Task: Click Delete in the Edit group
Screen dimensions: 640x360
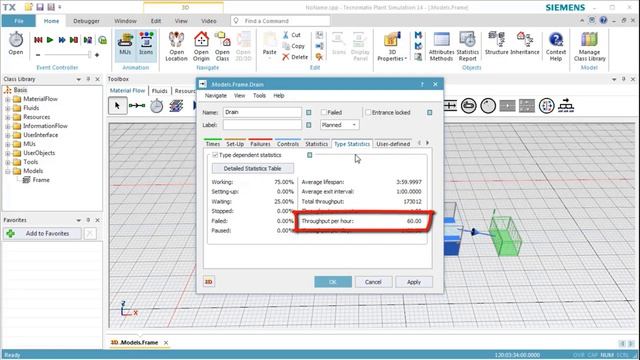Action: click(295, 57)
